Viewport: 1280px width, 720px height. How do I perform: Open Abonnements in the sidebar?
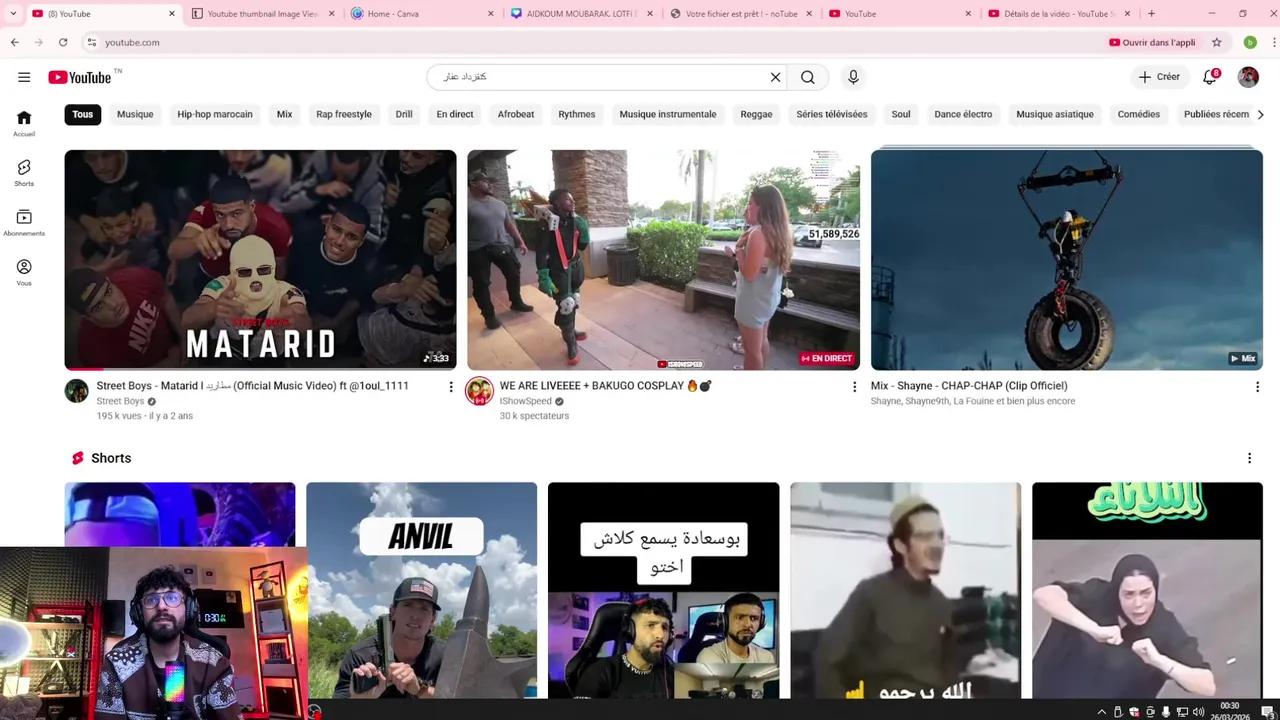pos(24,223)
